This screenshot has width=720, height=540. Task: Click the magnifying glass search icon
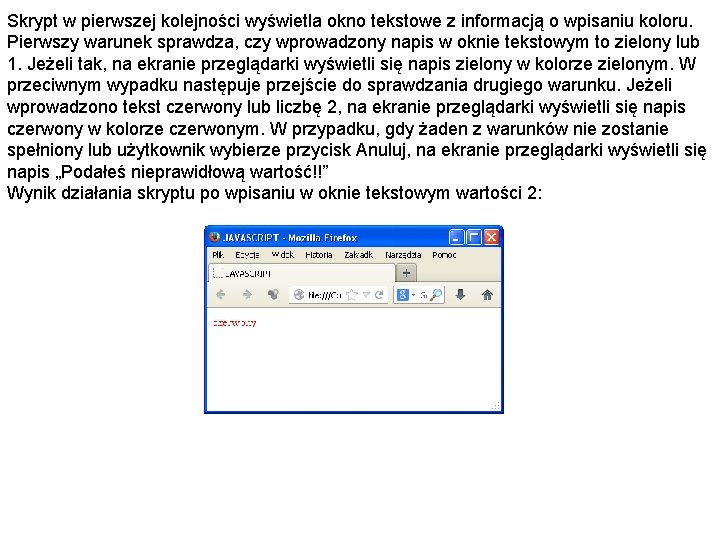click(x=436, y=294)
